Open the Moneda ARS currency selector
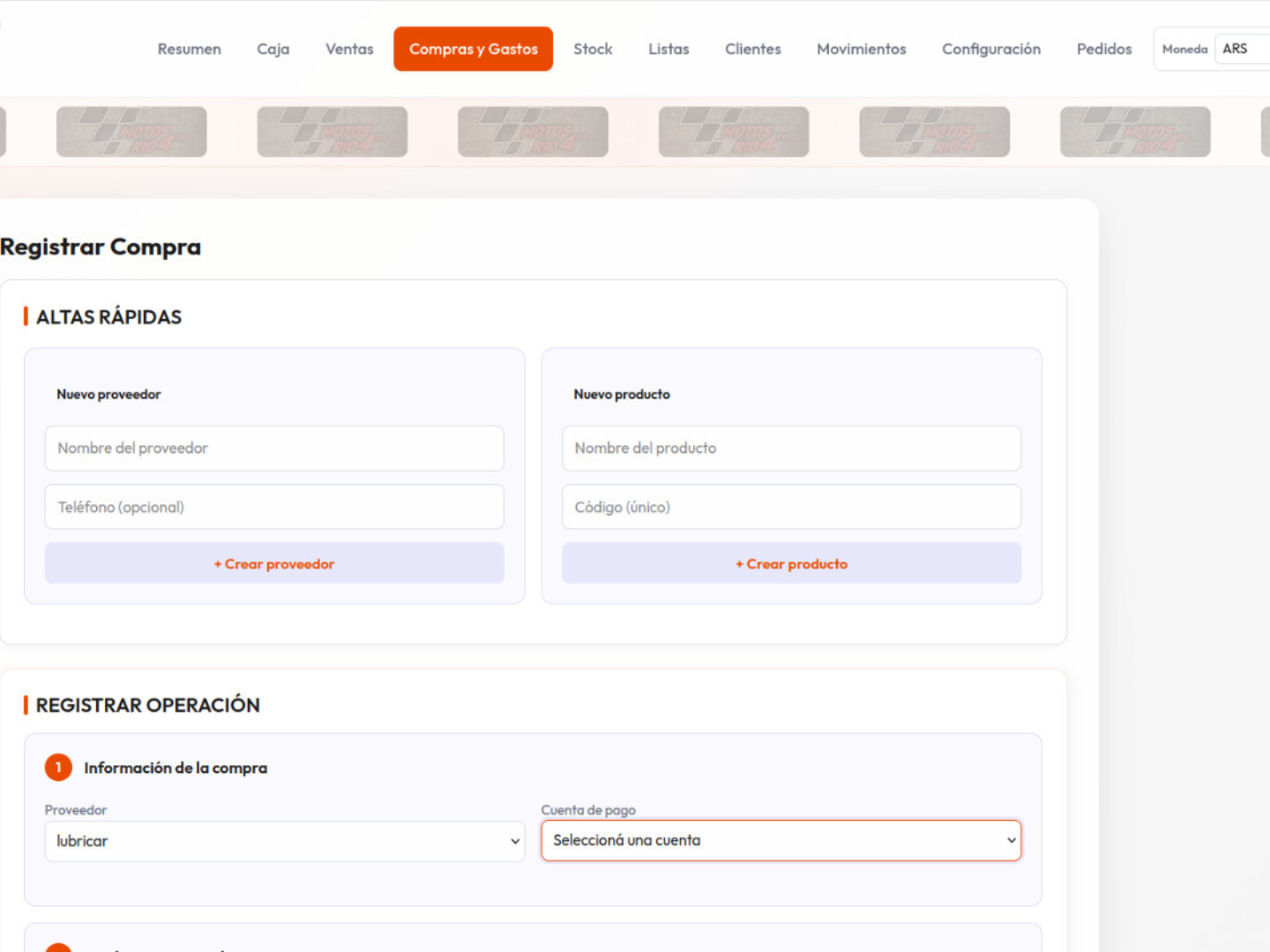1270x952 pixels. coord(1242,49)
